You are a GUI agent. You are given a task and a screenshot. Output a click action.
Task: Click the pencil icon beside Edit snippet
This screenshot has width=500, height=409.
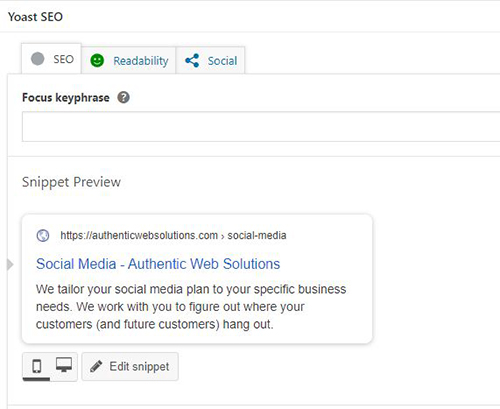96,366
